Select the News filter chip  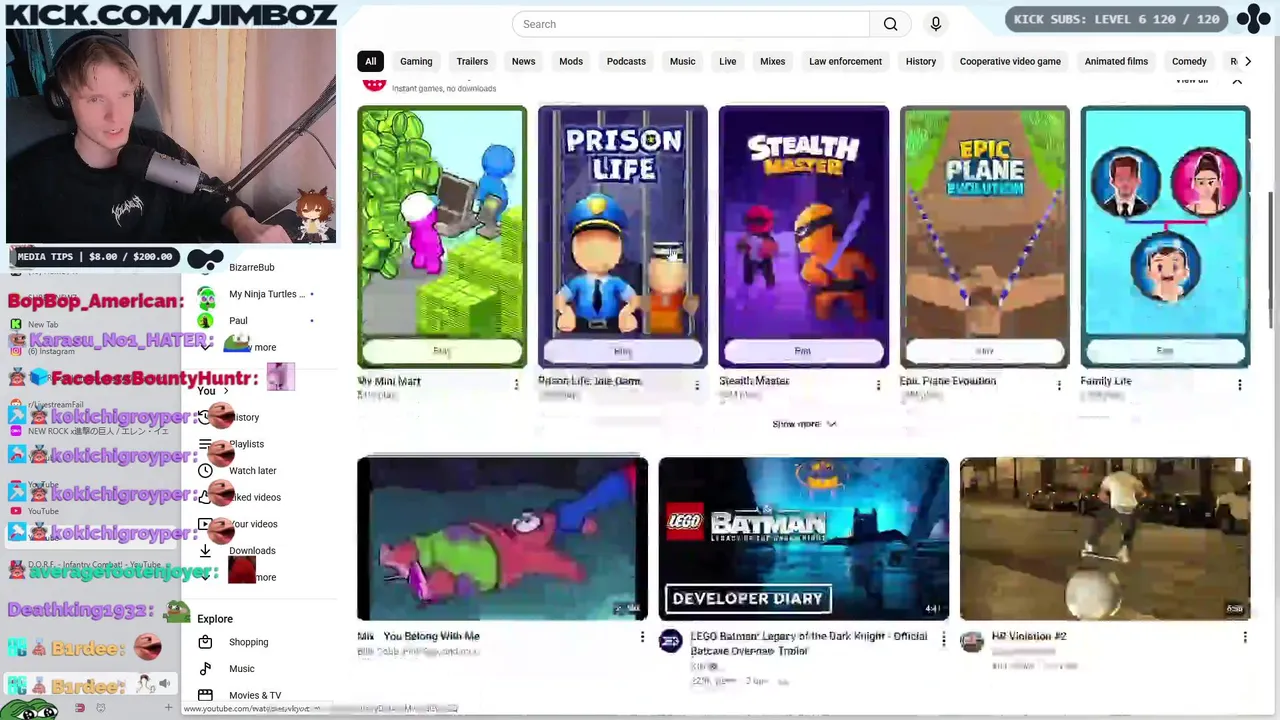tap(523, 61)
